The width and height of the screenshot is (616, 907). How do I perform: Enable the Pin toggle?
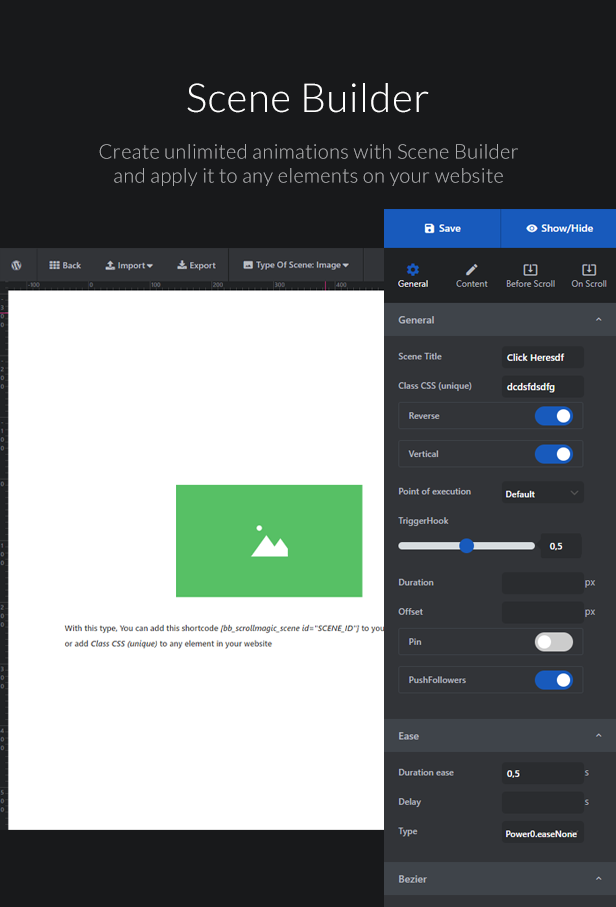point(554,642)
